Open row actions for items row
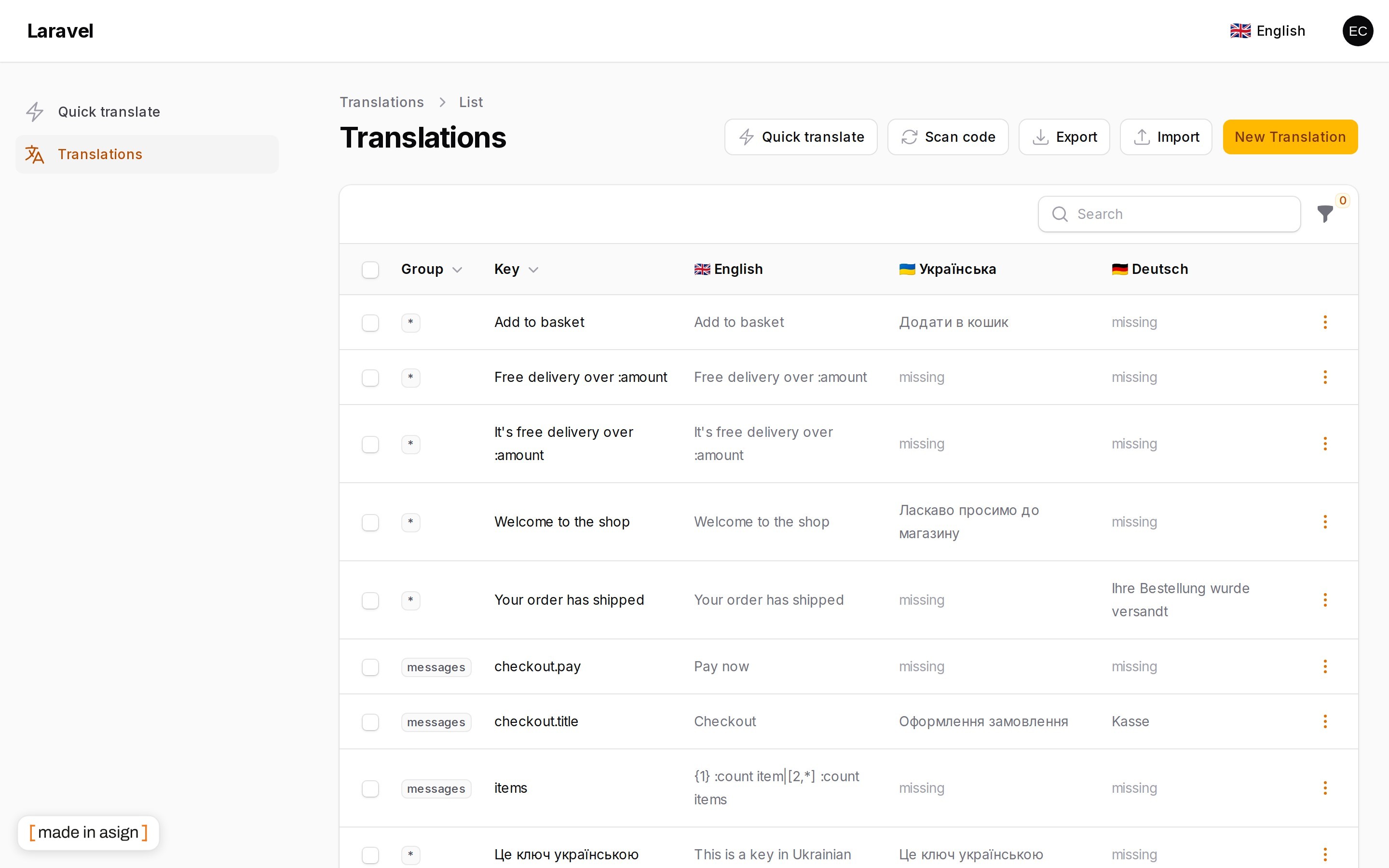The width and height of the screenshot is (1389, 868). point(1325,788)
